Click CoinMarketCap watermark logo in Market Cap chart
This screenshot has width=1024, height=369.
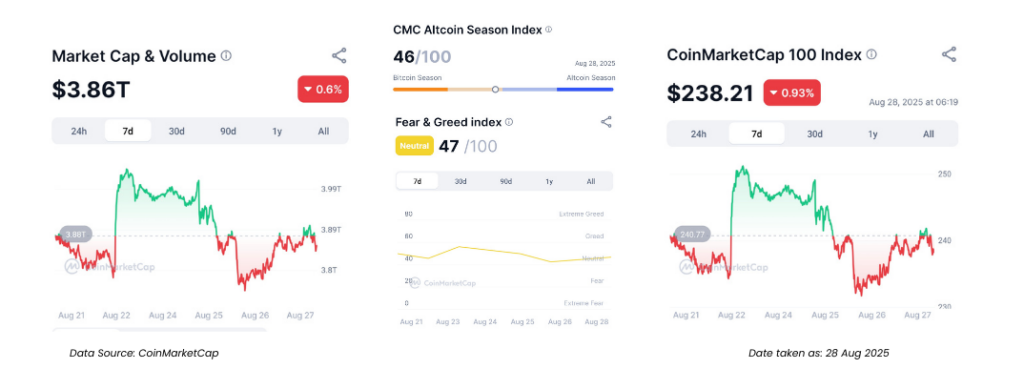(110, 266)
